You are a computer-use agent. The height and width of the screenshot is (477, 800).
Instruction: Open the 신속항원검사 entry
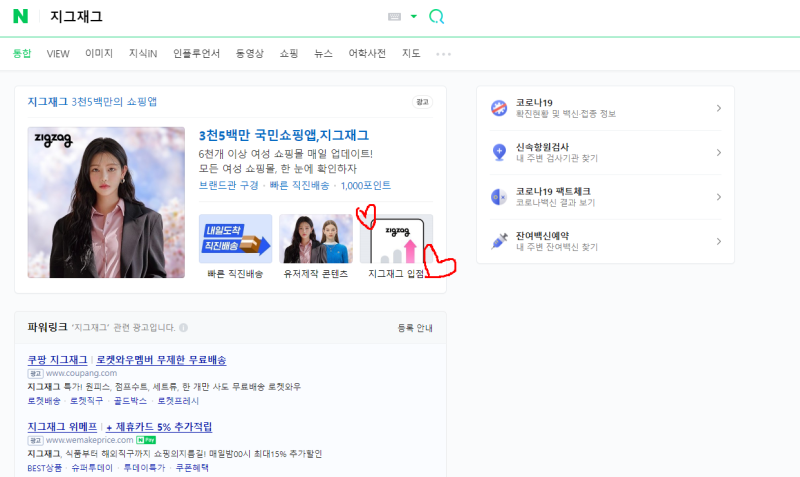click(557, 153)
